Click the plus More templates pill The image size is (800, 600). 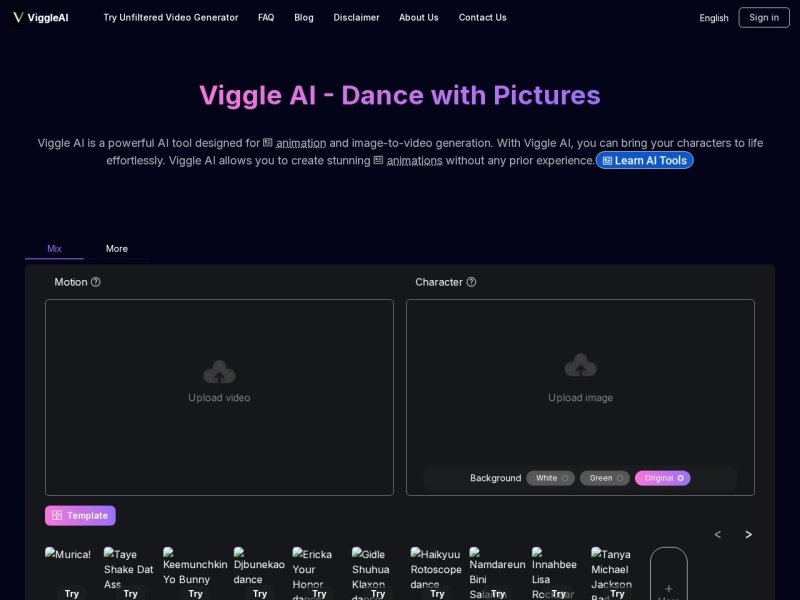[669, 574]
